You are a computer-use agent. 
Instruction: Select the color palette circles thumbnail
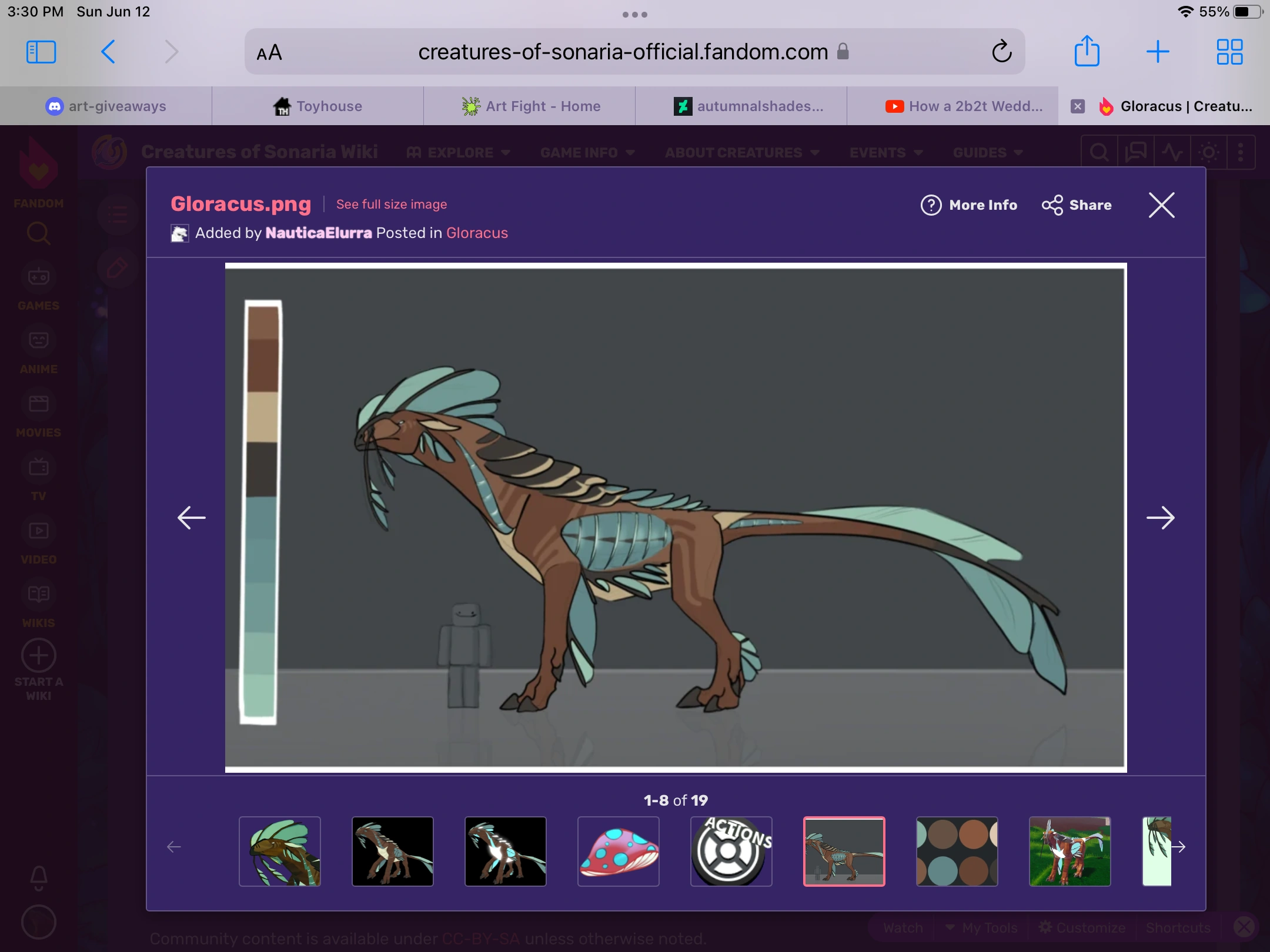[x=957, y=851]
